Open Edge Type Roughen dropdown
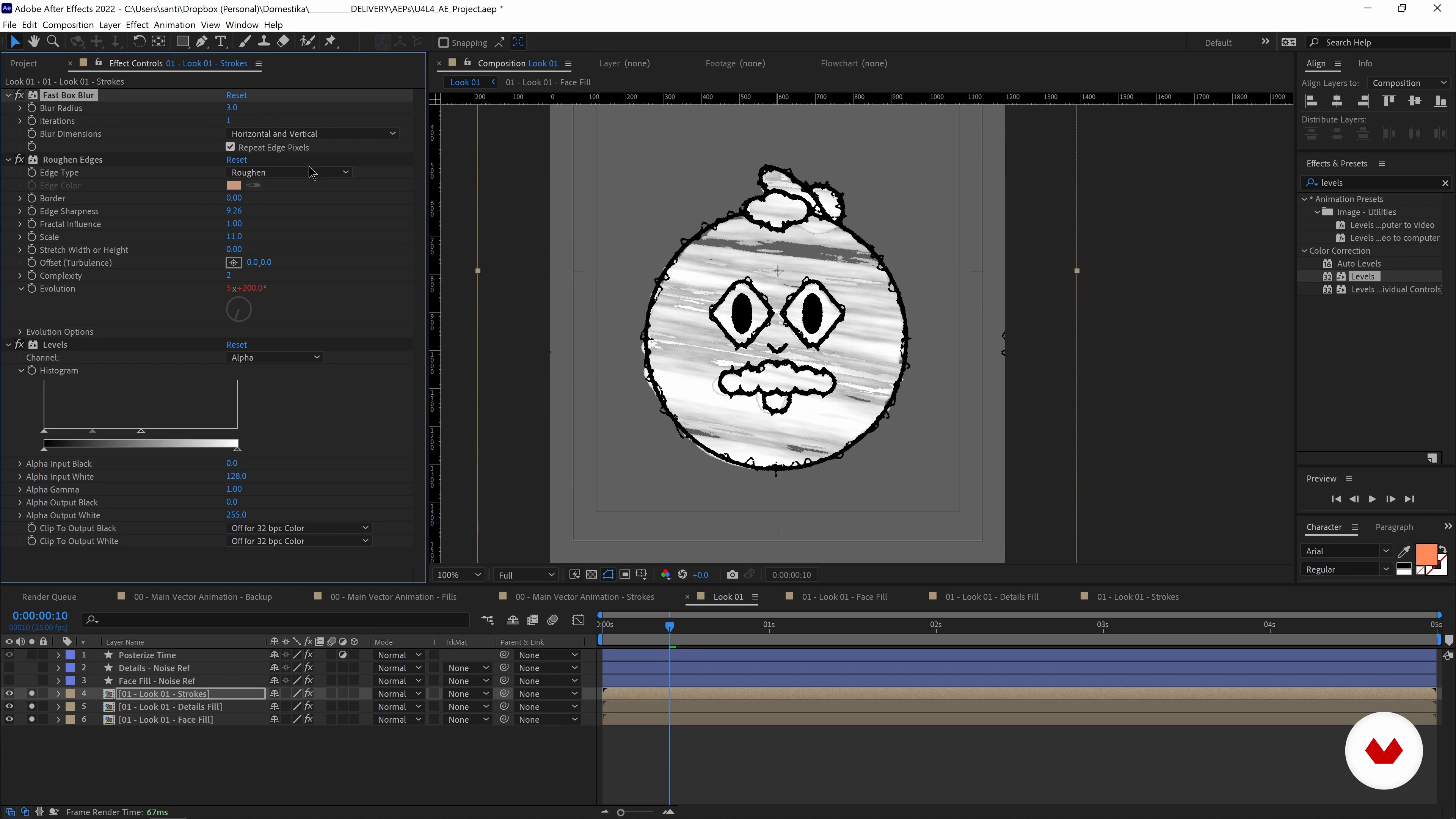Image resolution: width=1456 pixels, height=819 pixels. 289,173
